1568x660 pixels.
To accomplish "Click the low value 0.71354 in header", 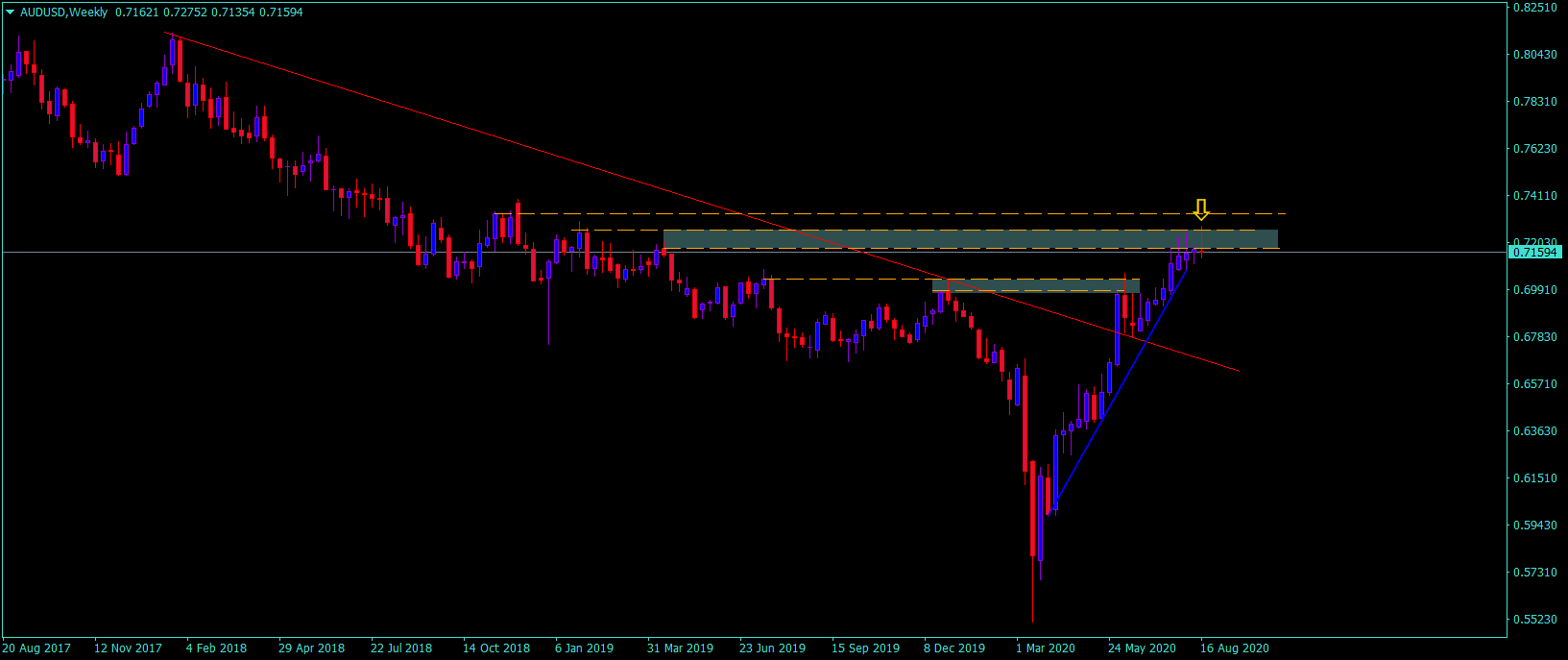I will point(233,12).
